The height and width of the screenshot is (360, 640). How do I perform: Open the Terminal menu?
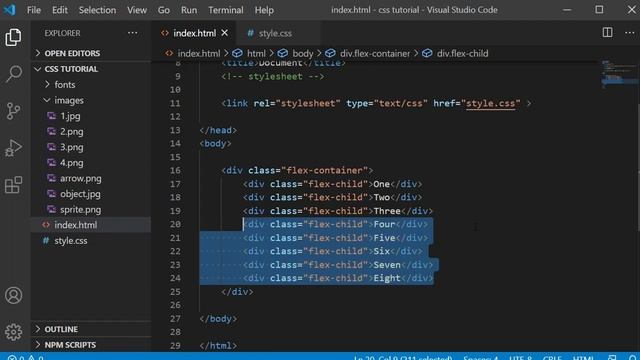click(x=226, y=10)
